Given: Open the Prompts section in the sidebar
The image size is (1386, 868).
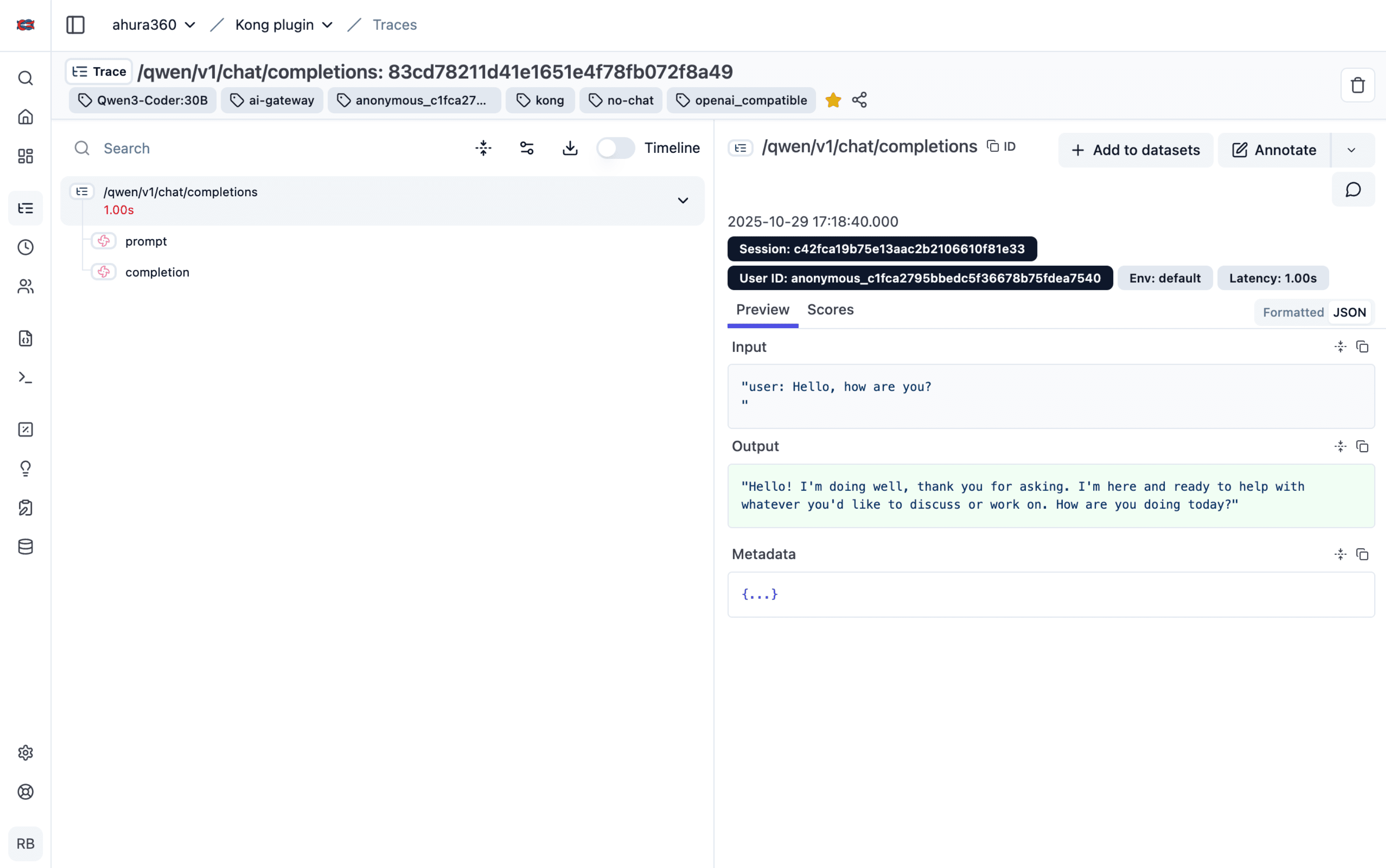Looking at the screenshot, I should [x=25, y=338].
